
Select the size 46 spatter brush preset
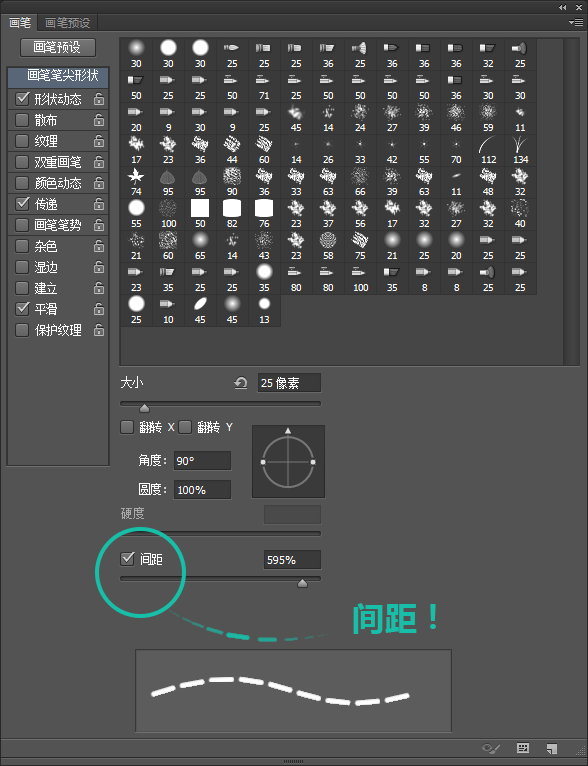click(456, 119)
